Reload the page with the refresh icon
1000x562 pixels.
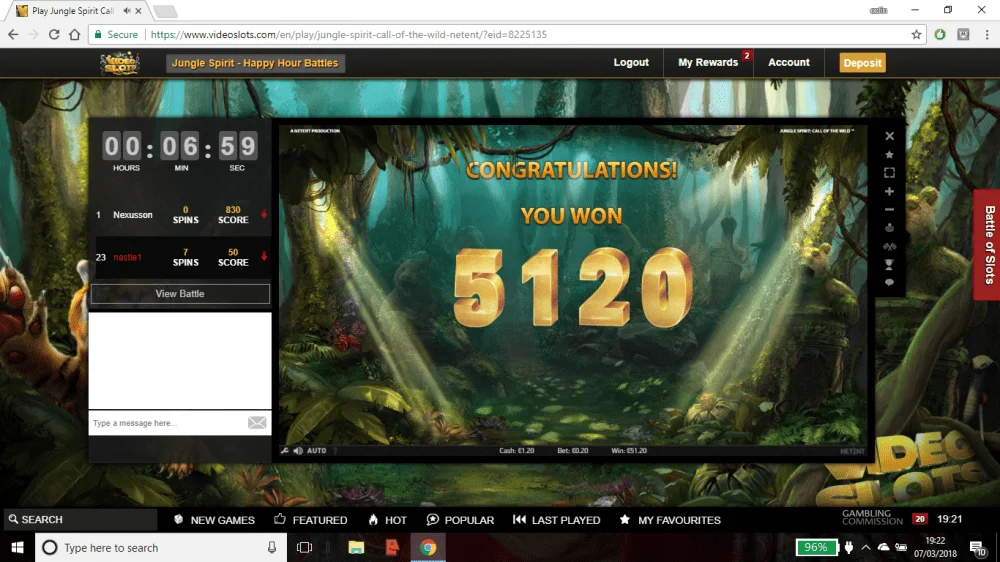click(x=54, y=34)
